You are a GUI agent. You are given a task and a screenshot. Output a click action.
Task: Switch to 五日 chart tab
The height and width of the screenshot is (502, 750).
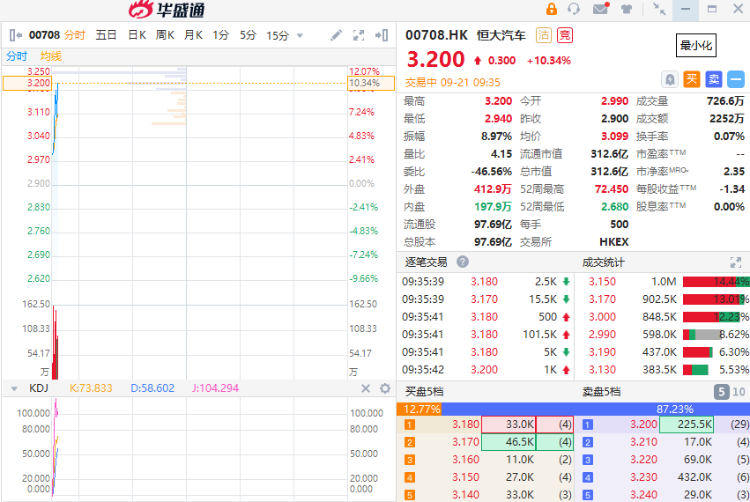point(106,35)
